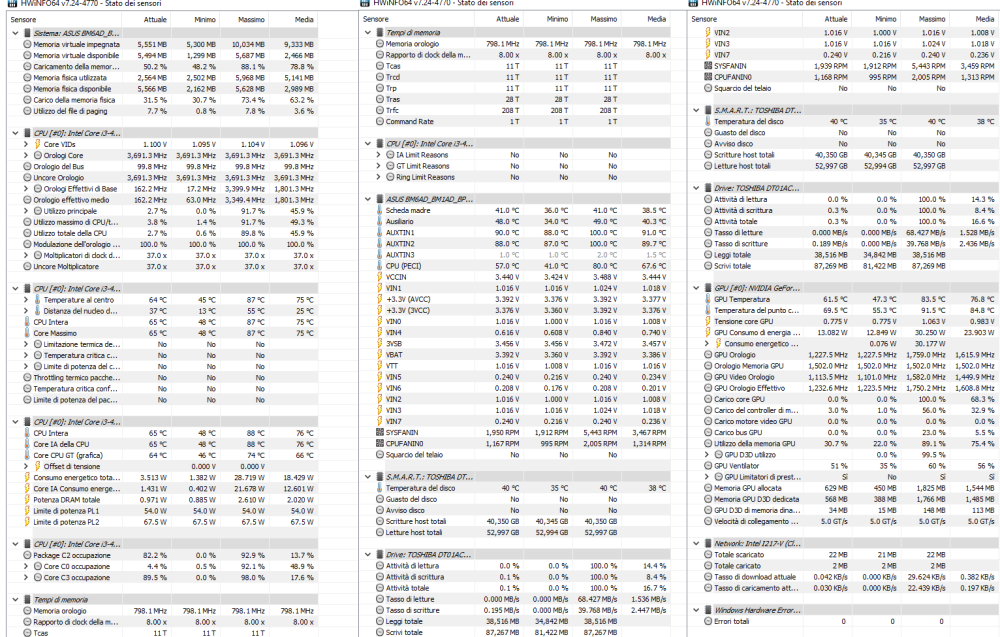The image size is (1000, 637).
Task: Click the +3.3V (AVCC) voltage bolt icon
Action: 380,299
